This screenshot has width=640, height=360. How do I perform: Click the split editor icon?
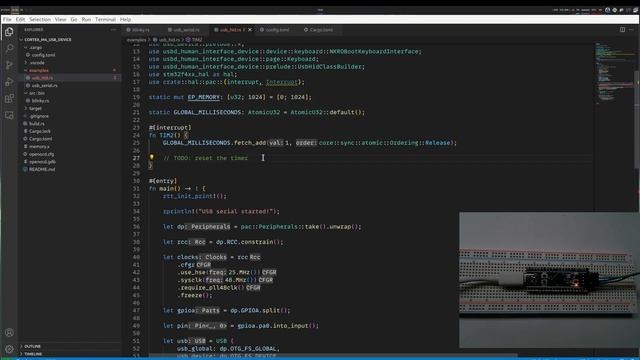click(622, 30)
